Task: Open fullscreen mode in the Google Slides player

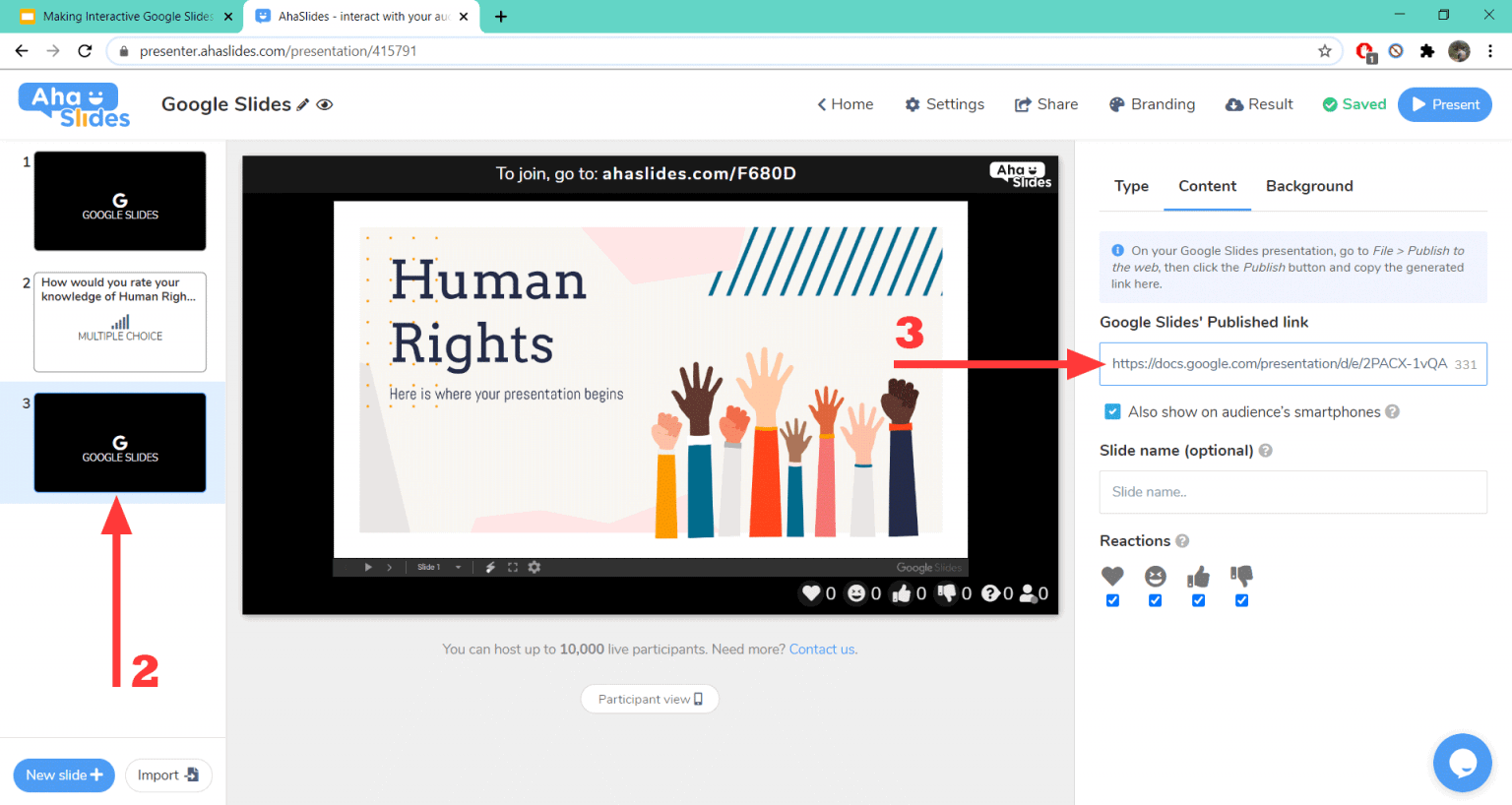Action: (512, 567)
